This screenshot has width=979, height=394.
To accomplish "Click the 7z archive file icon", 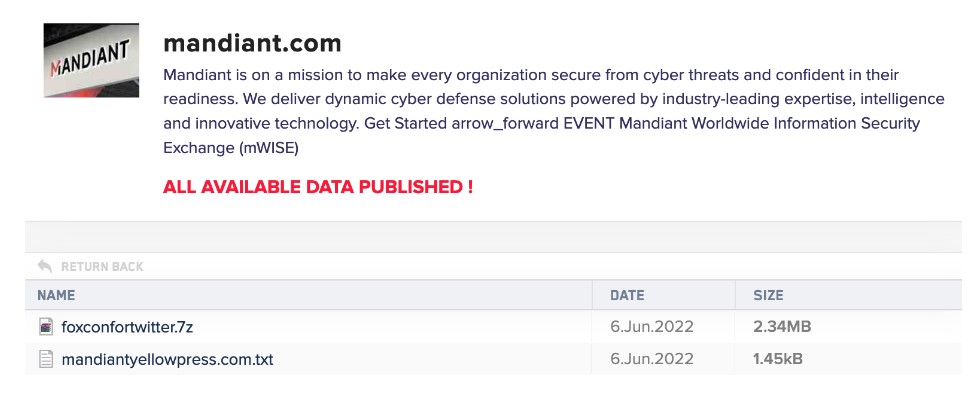I will (x=46, y=327).
